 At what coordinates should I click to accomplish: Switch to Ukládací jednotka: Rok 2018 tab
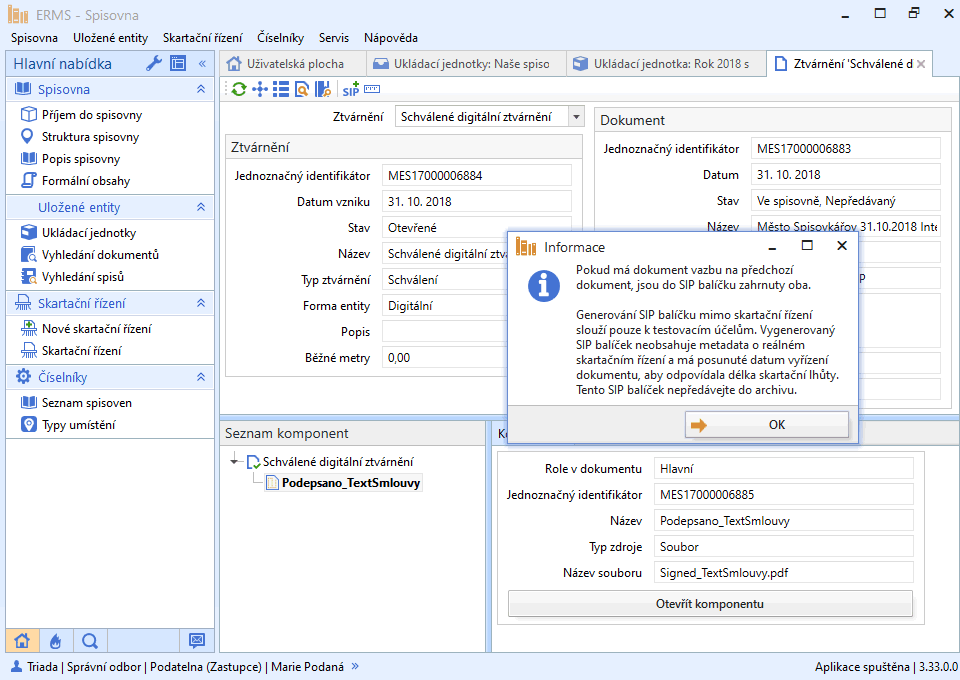tap(666, 64)
